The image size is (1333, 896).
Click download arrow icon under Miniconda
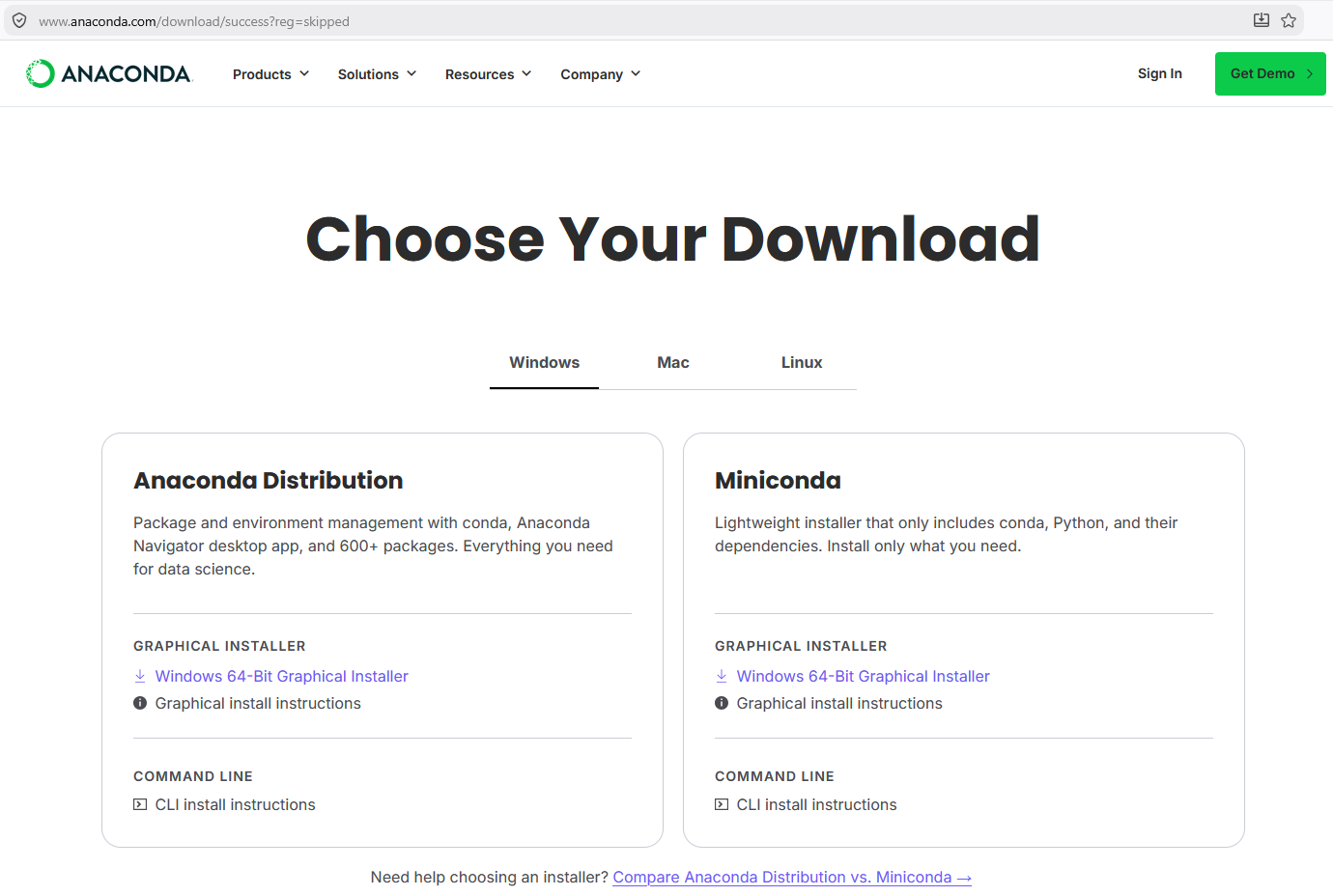tap(722, 676)
